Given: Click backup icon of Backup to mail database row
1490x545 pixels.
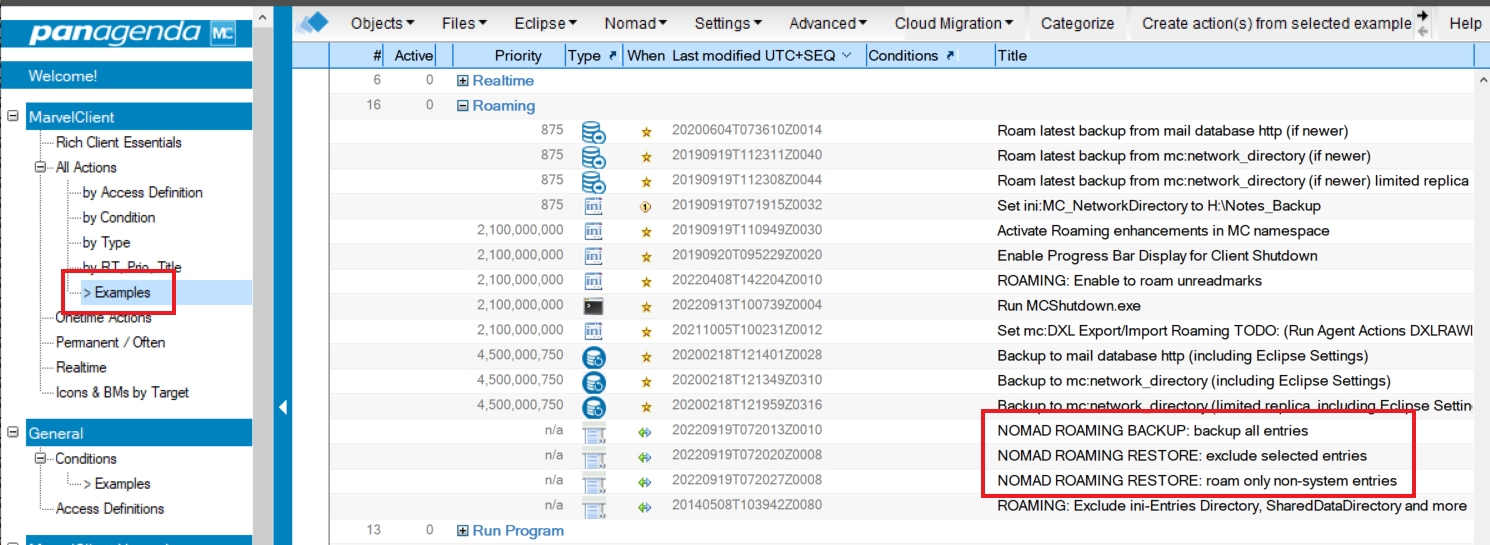Looking at the screenshot, I should [x=594, y=356].
